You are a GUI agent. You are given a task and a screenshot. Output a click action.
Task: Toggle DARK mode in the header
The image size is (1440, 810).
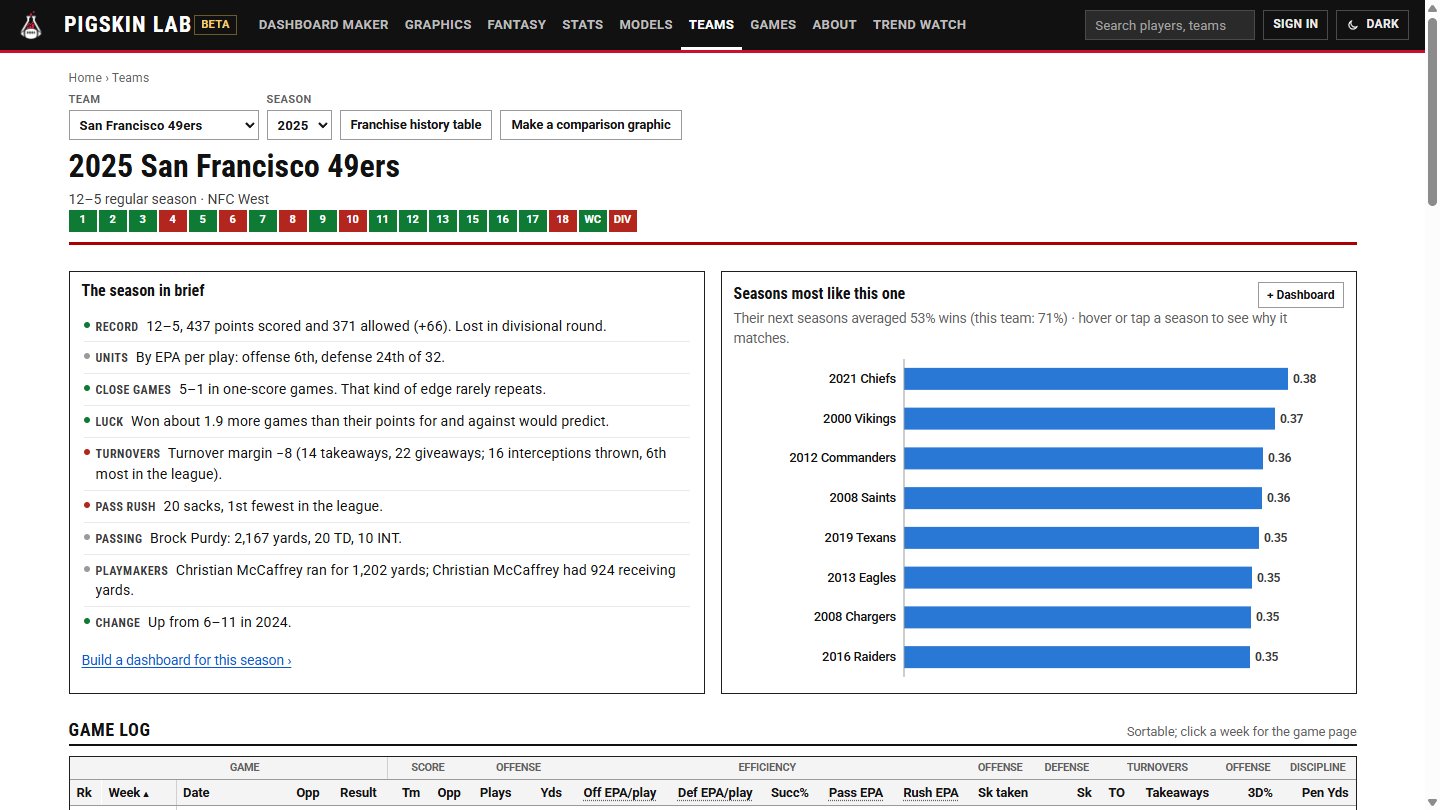pos(1372,25)
